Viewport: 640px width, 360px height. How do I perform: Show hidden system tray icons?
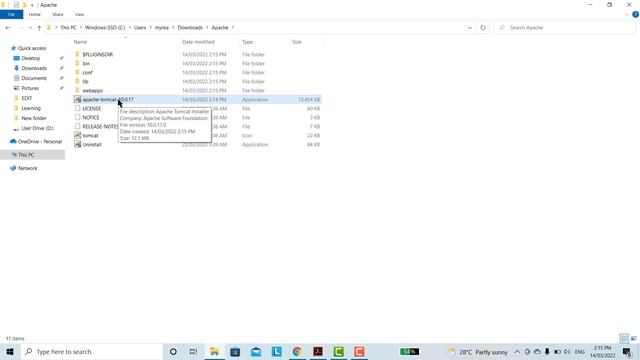(517, 352)
